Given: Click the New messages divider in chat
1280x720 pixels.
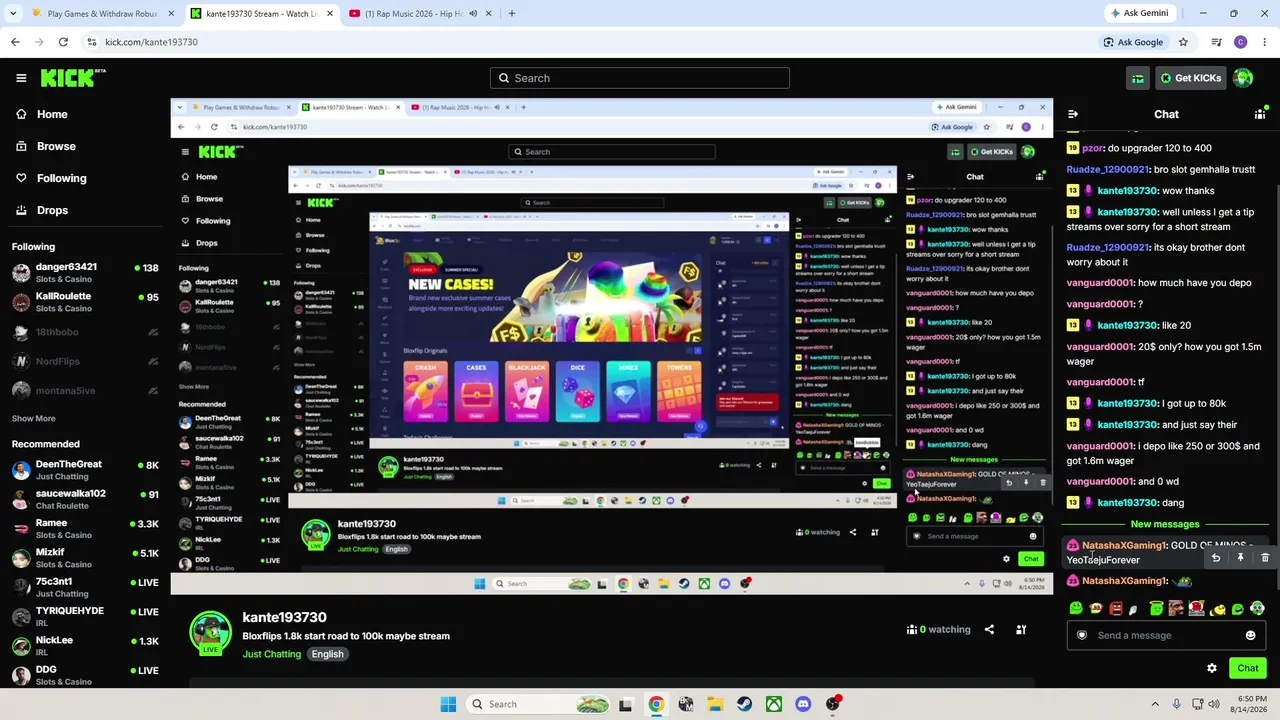Looking at the screenshot, I should pyautogui.click(x=1165, y=524).
